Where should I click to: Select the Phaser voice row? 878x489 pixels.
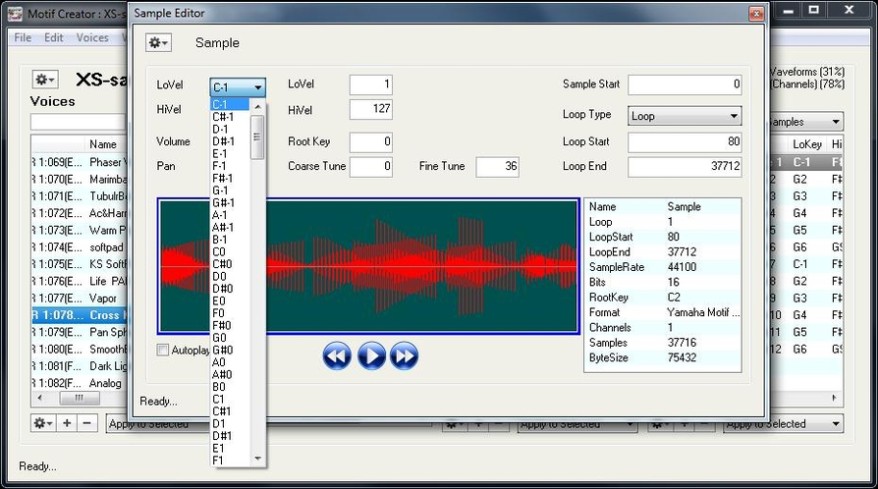coord(79,162)
